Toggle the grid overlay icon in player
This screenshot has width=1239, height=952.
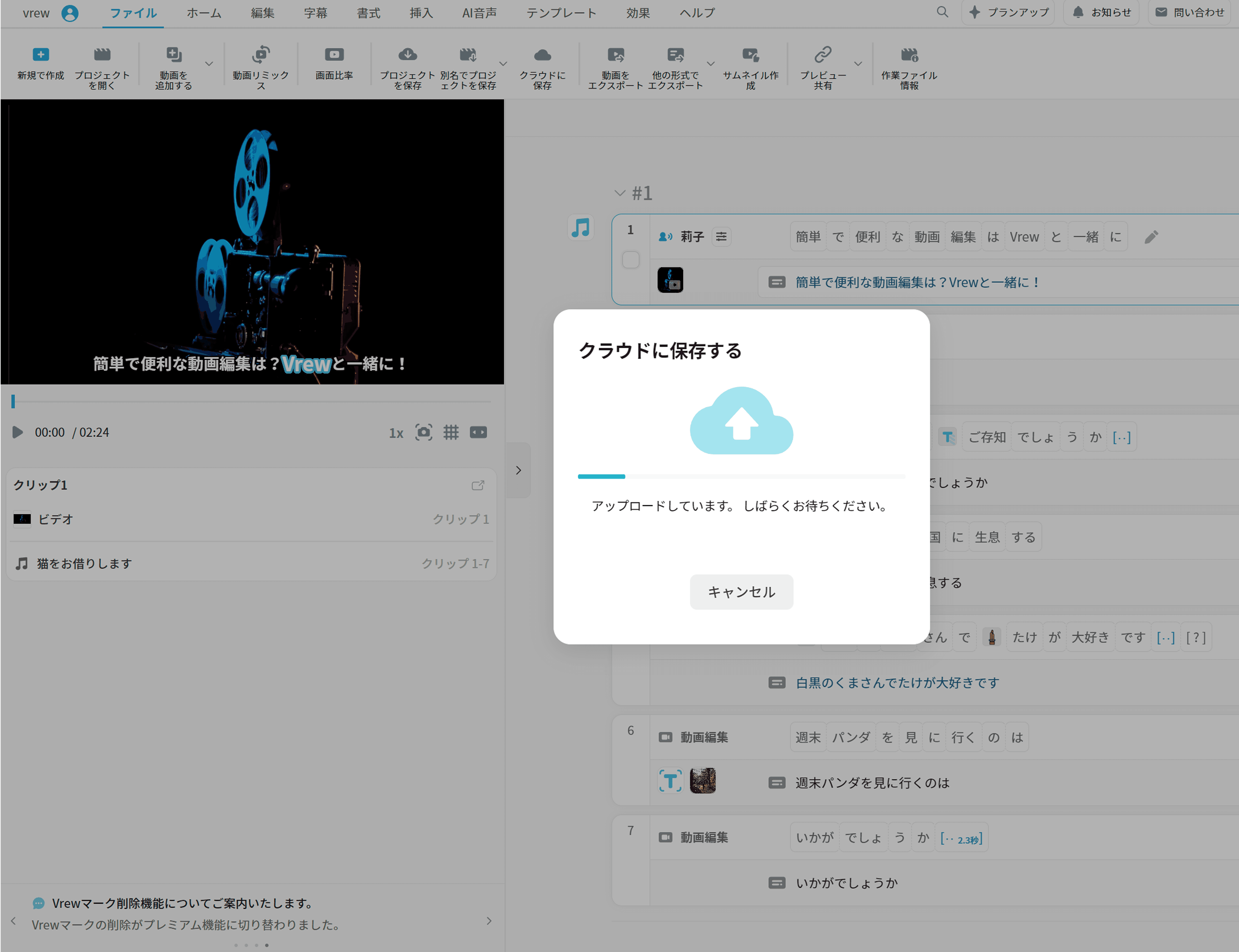(x=451, y=432)
